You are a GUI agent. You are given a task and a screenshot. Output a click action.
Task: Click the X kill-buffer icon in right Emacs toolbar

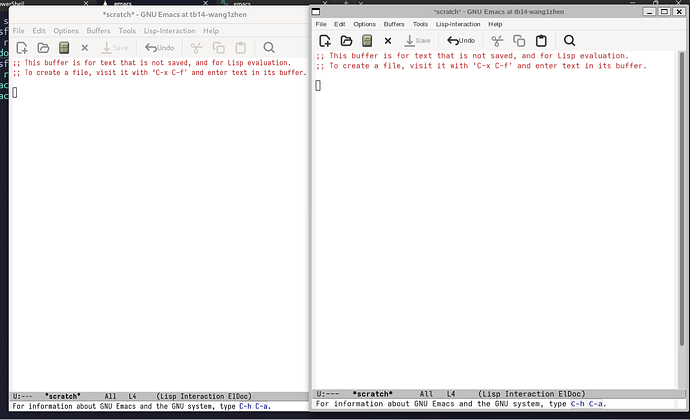click(388, 41)
